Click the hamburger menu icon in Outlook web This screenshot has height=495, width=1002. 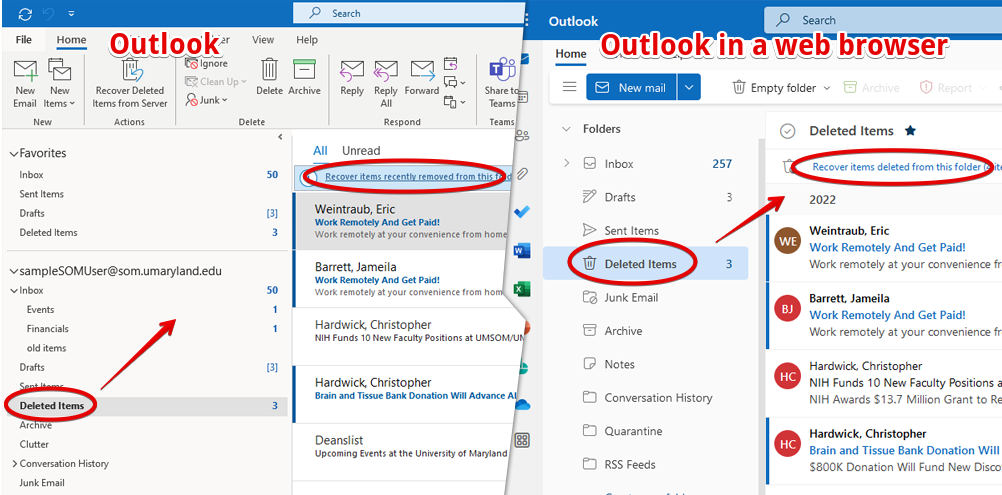pos(569,87)
